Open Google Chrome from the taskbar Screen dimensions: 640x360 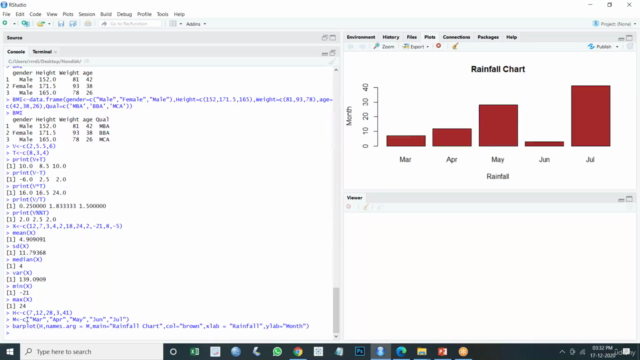298,351
